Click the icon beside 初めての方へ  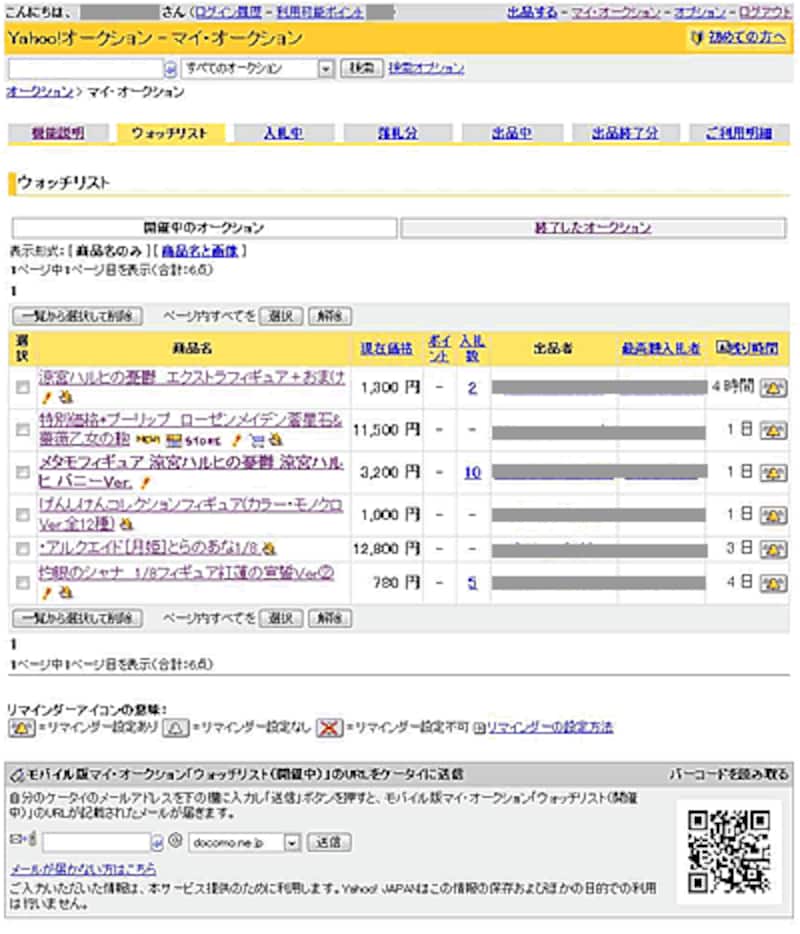(x=697, y=38)
